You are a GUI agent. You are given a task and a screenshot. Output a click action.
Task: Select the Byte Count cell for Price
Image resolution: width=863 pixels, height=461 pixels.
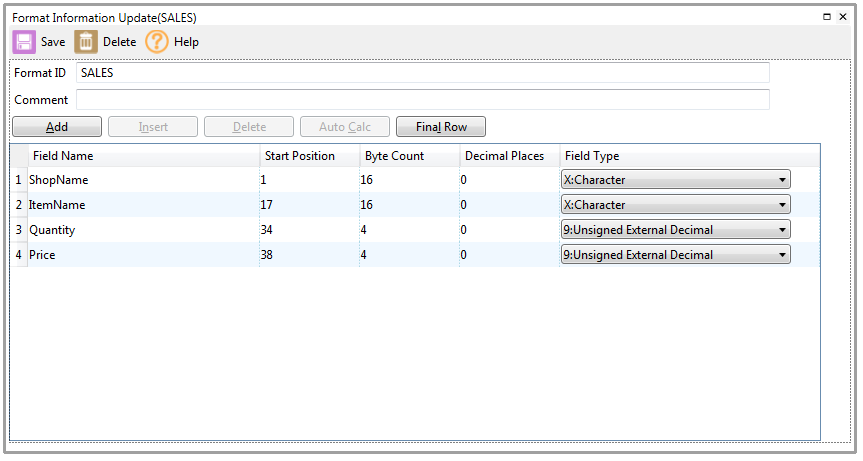(x=408, y=255)
